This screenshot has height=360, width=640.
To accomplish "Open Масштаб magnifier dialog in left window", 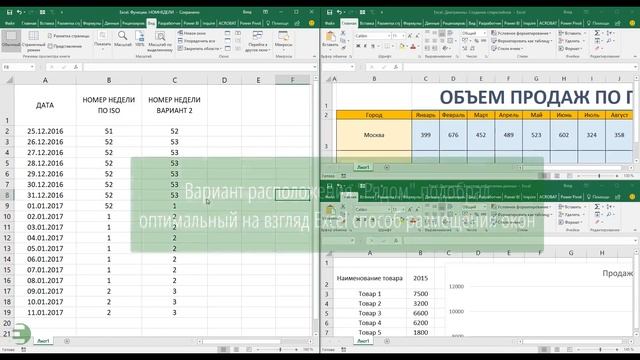I will pos(122,39).
